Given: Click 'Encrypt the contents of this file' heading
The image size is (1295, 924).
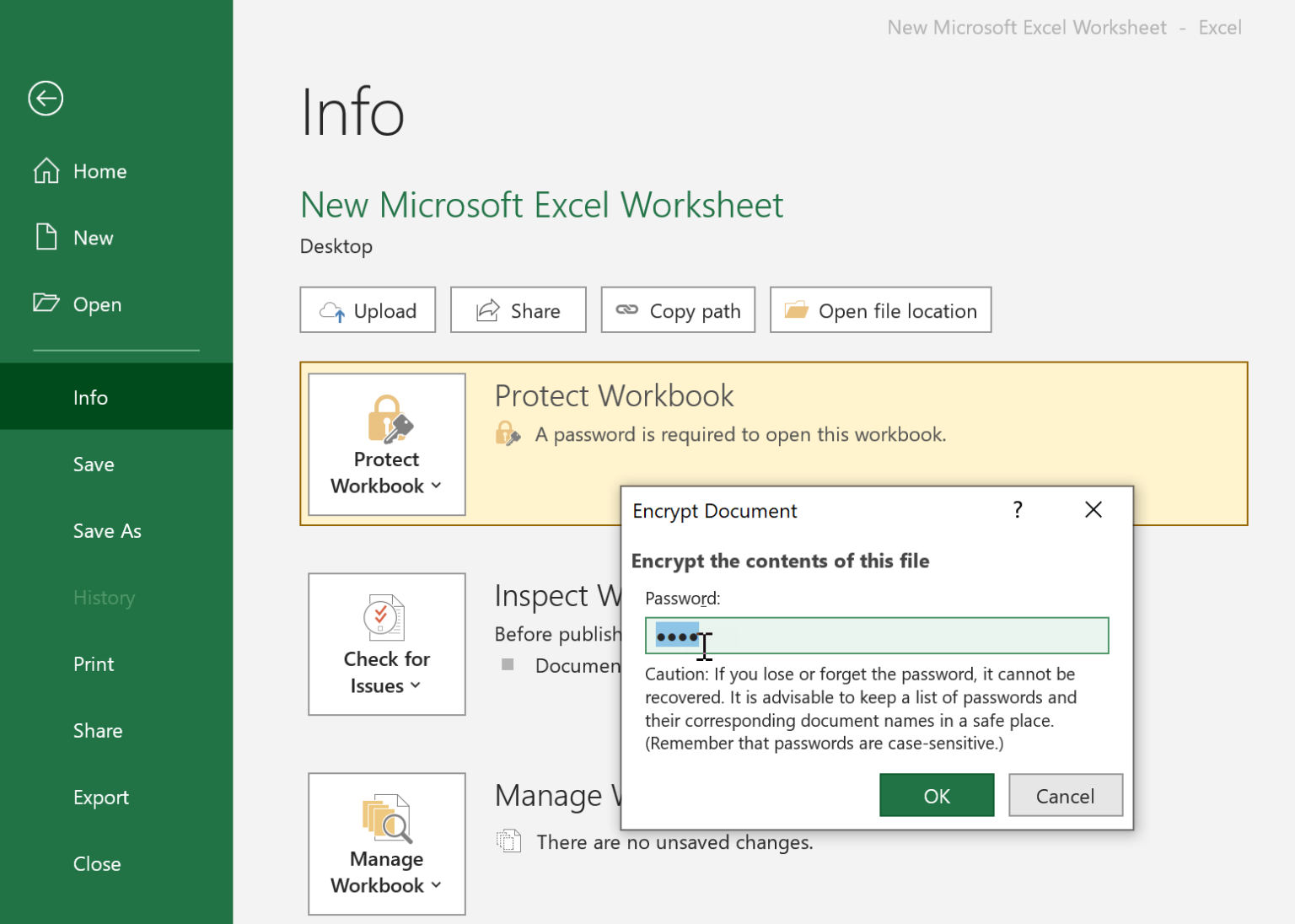Looking at the screenshot, I should point(780,561).
